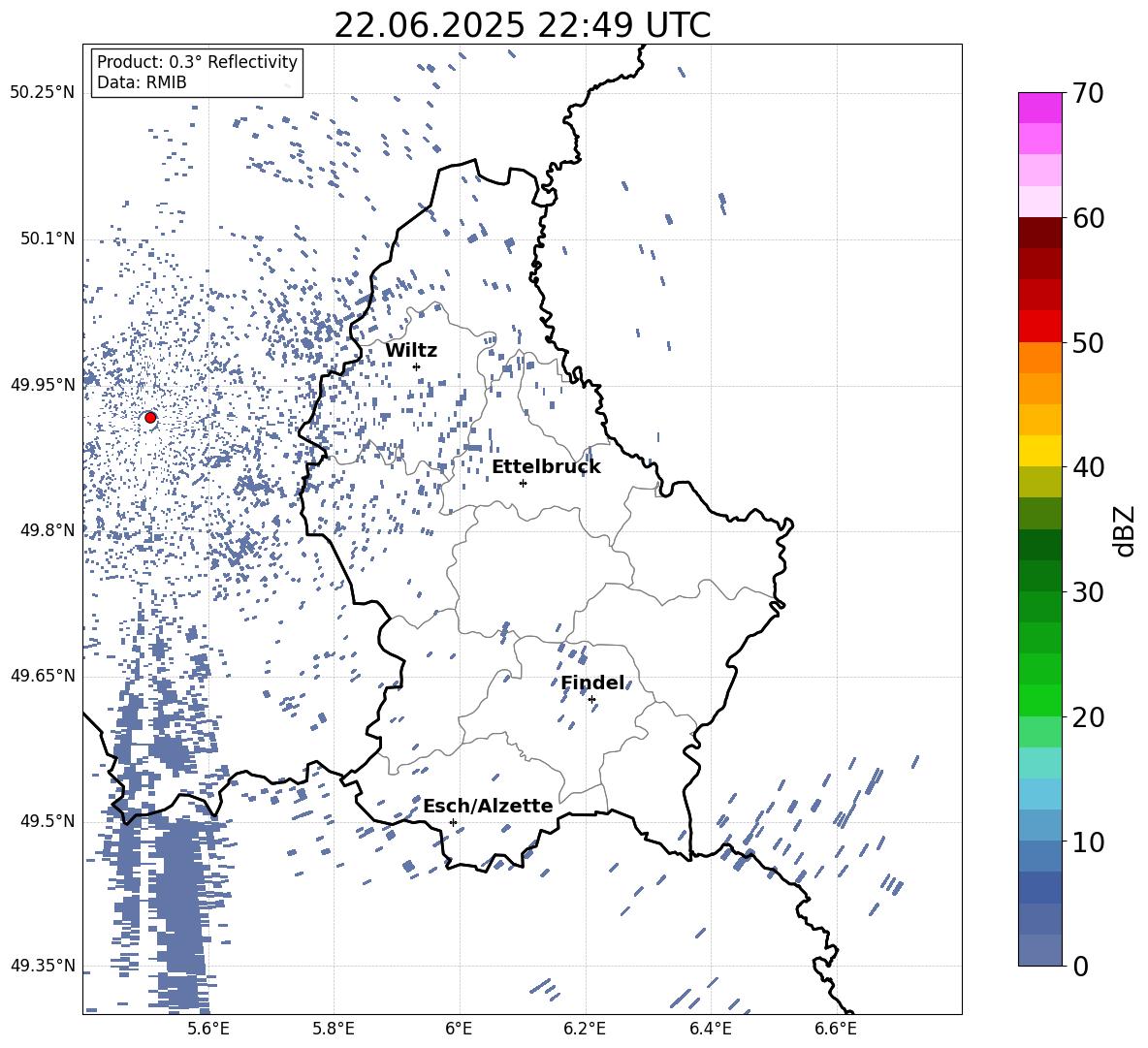Click the 22.06.2025 22:49 UTC title
This screenshot has width=1148, height=1048.
click(522, 25)
